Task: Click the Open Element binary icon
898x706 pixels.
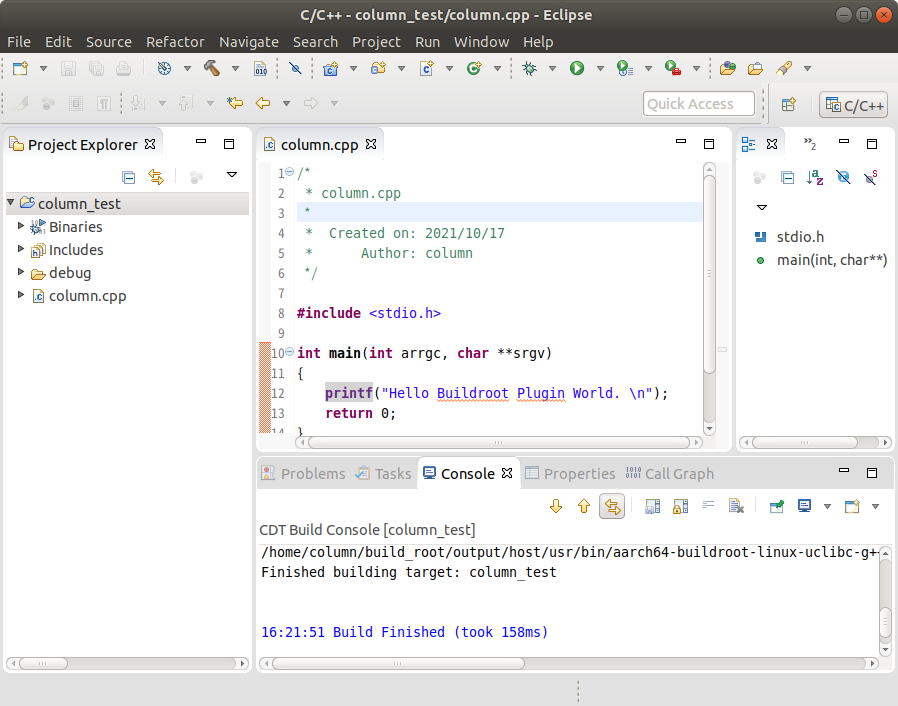Action: click(x=261, y=69)
